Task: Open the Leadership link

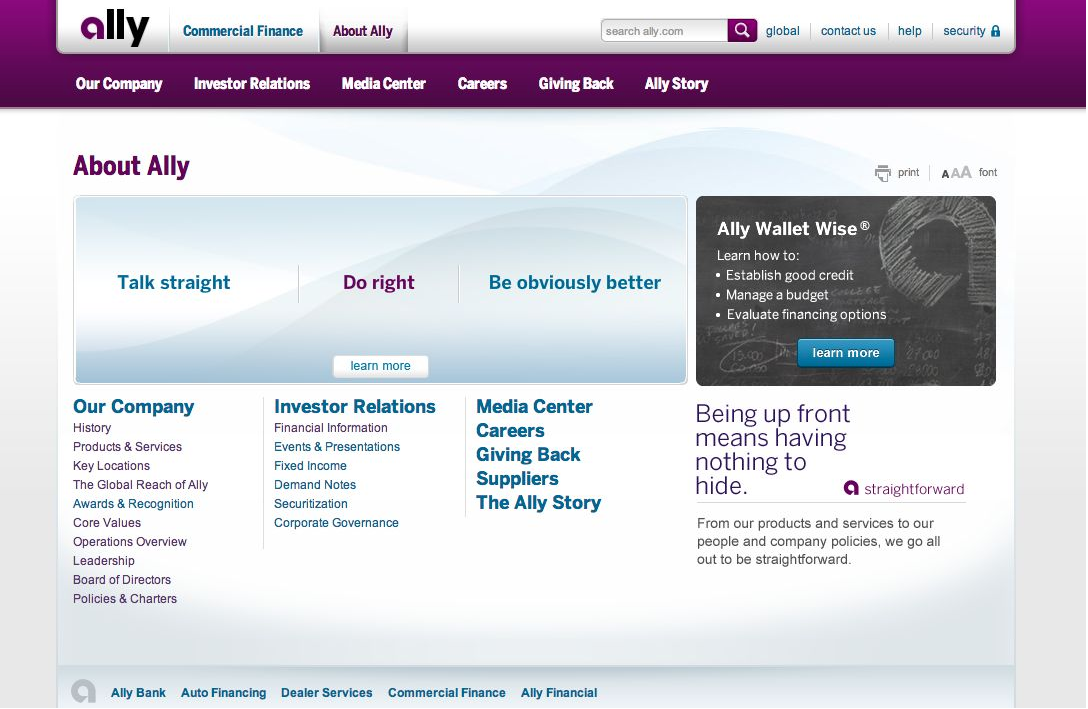Action: point(103,561)
